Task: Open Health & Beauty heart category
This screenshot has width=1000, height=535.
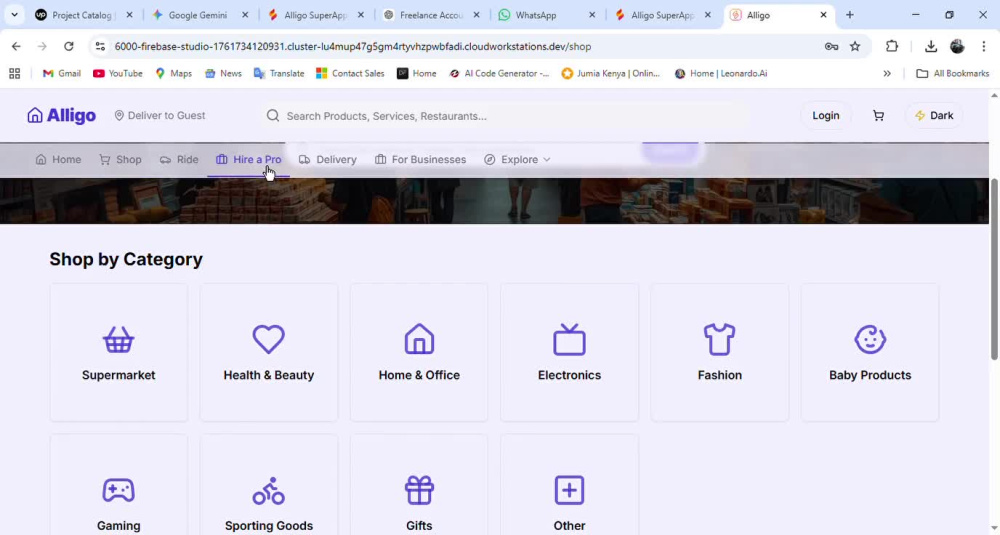Action: [268, 353]
